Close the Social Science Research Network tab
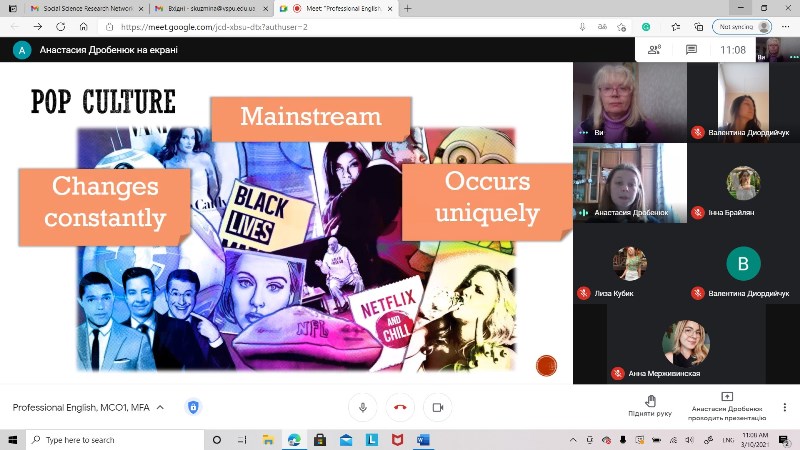Image resolution: width=800 pixels, height=450 pixels. (141, 9)
